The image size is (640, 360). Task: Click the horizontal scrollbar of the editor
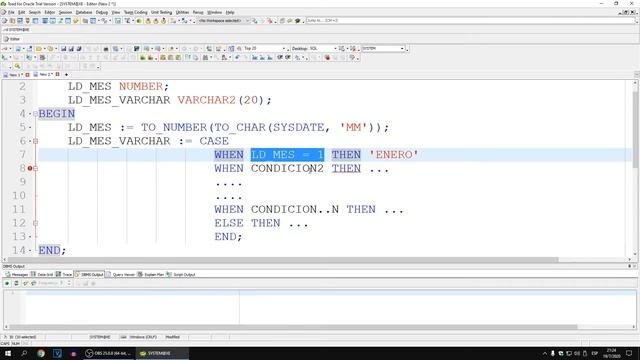[x=283, y=260]
